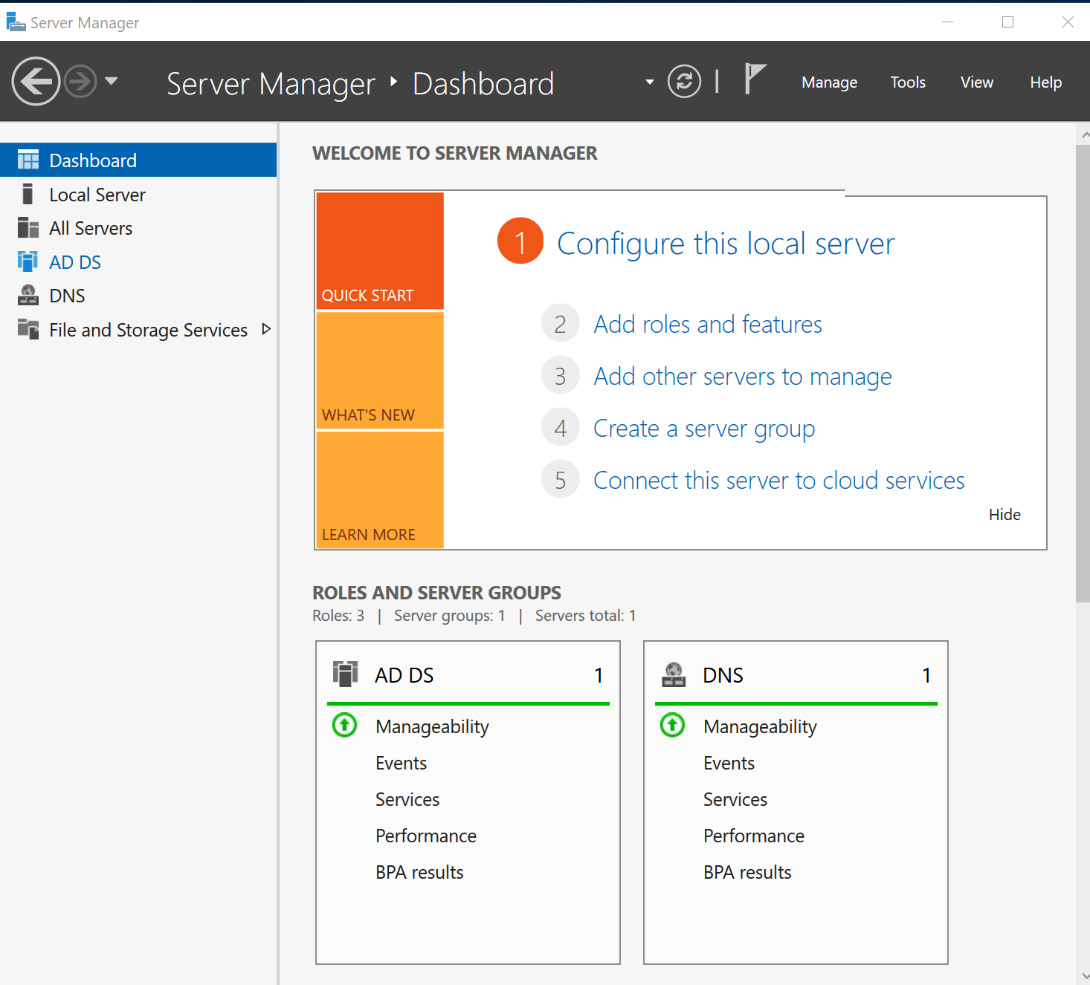Open BPA results in AD DS tile

tap(419, 872)
